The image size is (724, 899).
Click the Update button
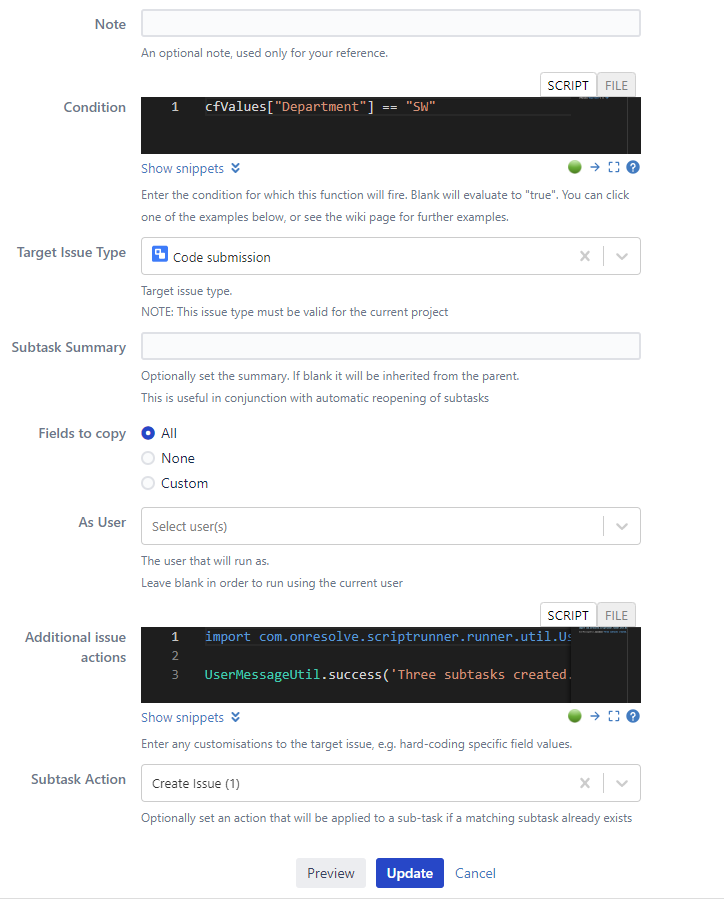tap(410, 873)
